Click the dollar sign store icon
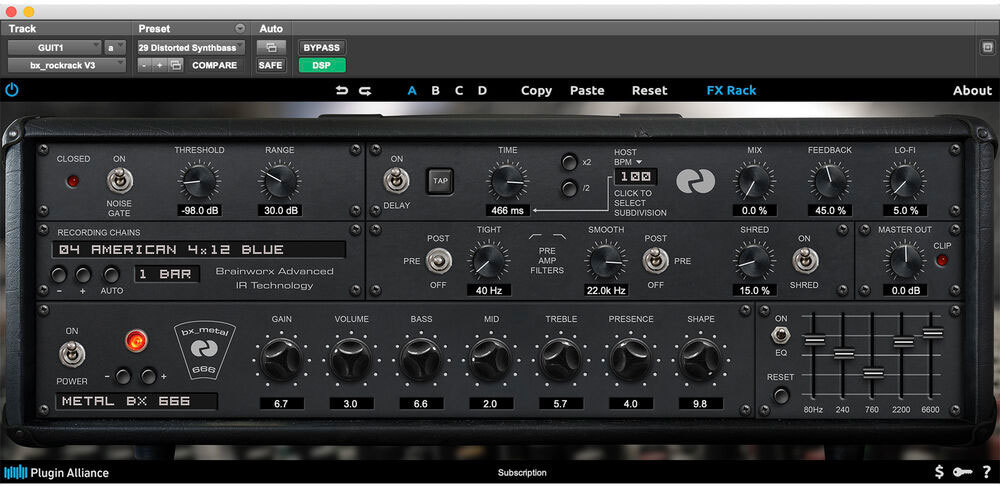1000x488 pixels. click(x=938, y=472)
